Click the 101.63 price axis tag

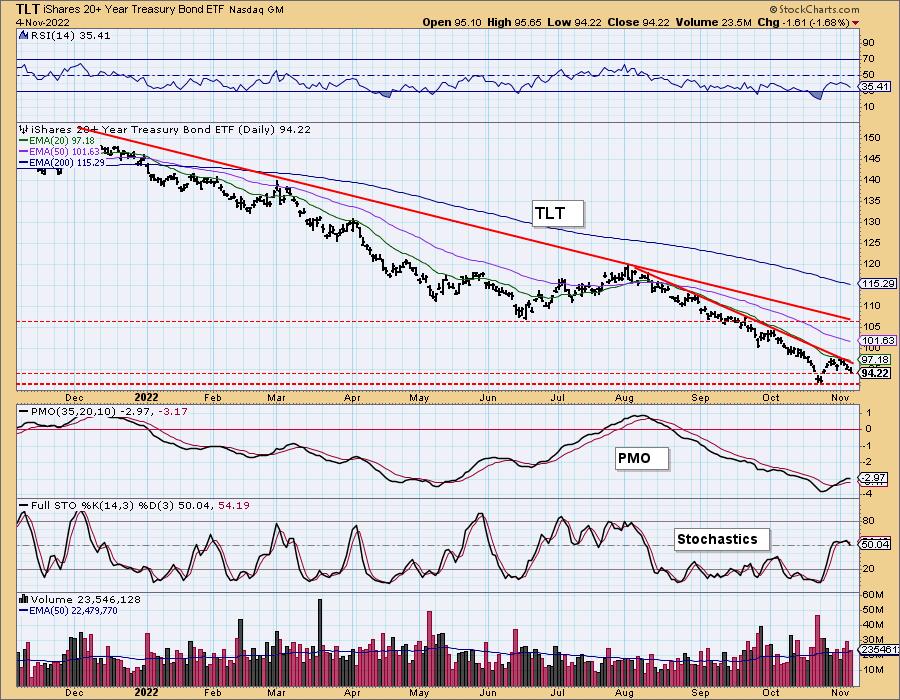(879, 340)
